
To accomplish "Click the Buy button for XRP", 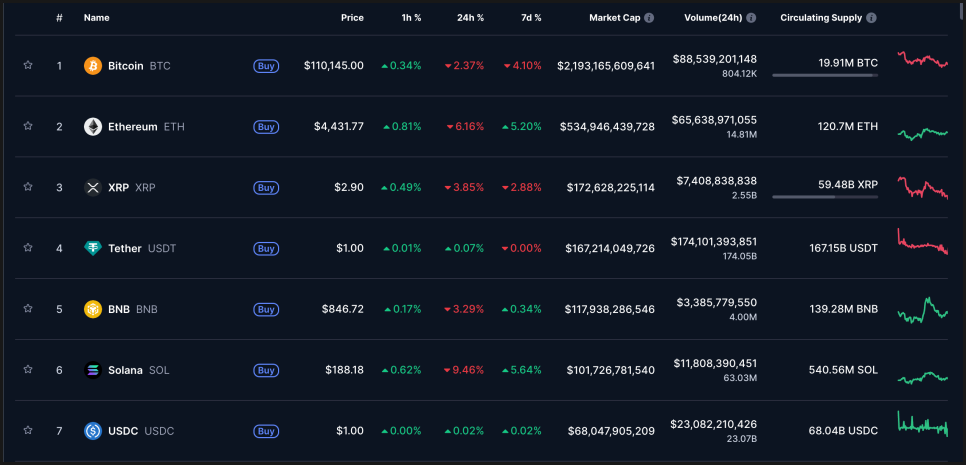I will (x=266, y=187).
